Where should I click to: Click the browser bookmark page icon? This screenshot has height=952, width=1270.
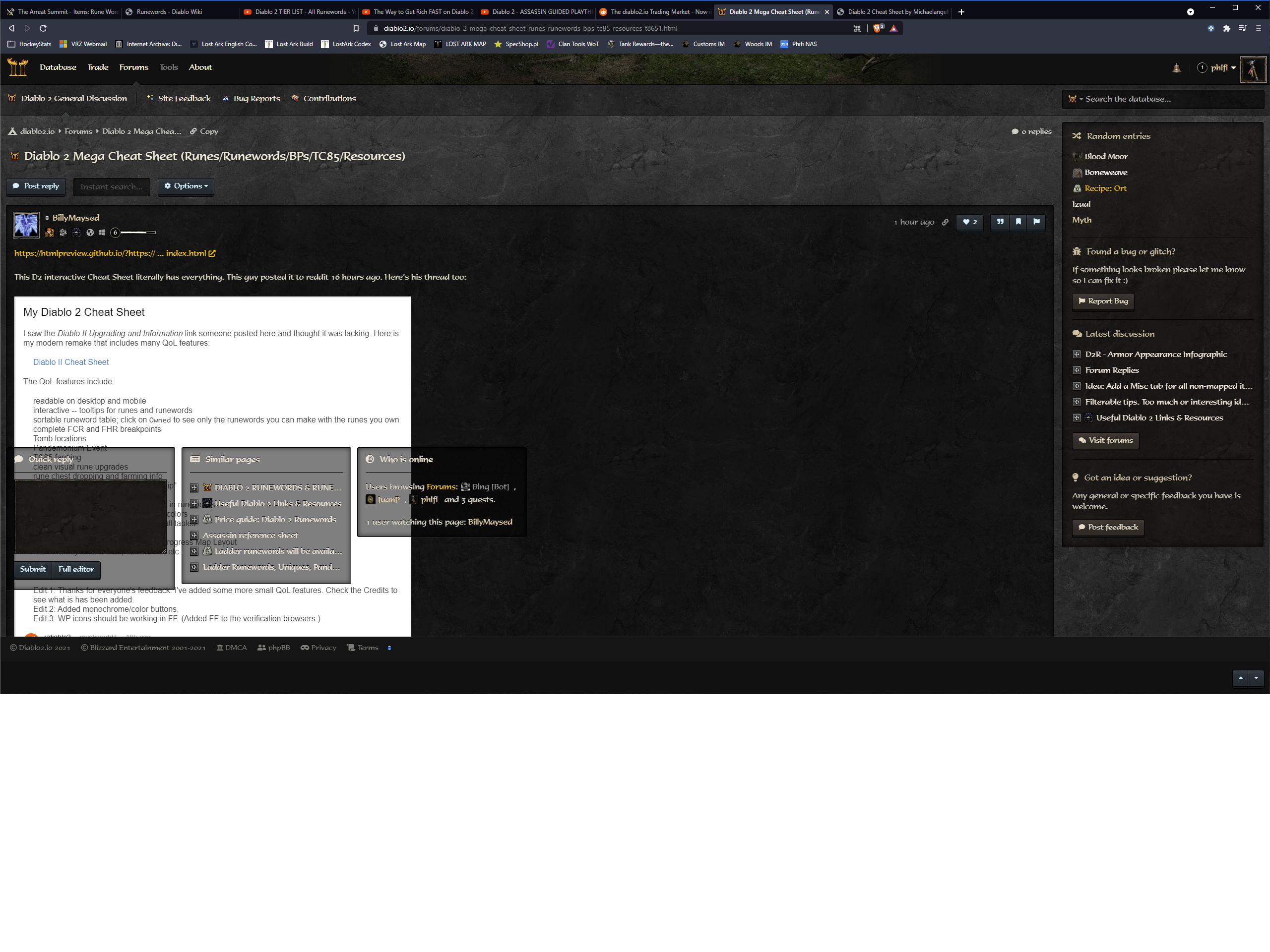[356, 28]
